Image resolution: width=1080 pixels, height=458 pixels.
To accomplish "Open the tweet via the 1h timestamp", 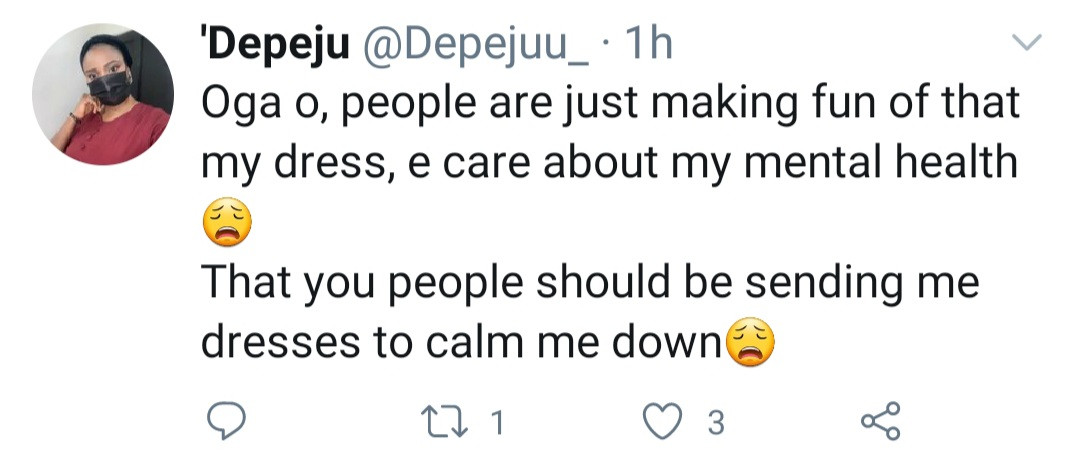I will 647,46.
